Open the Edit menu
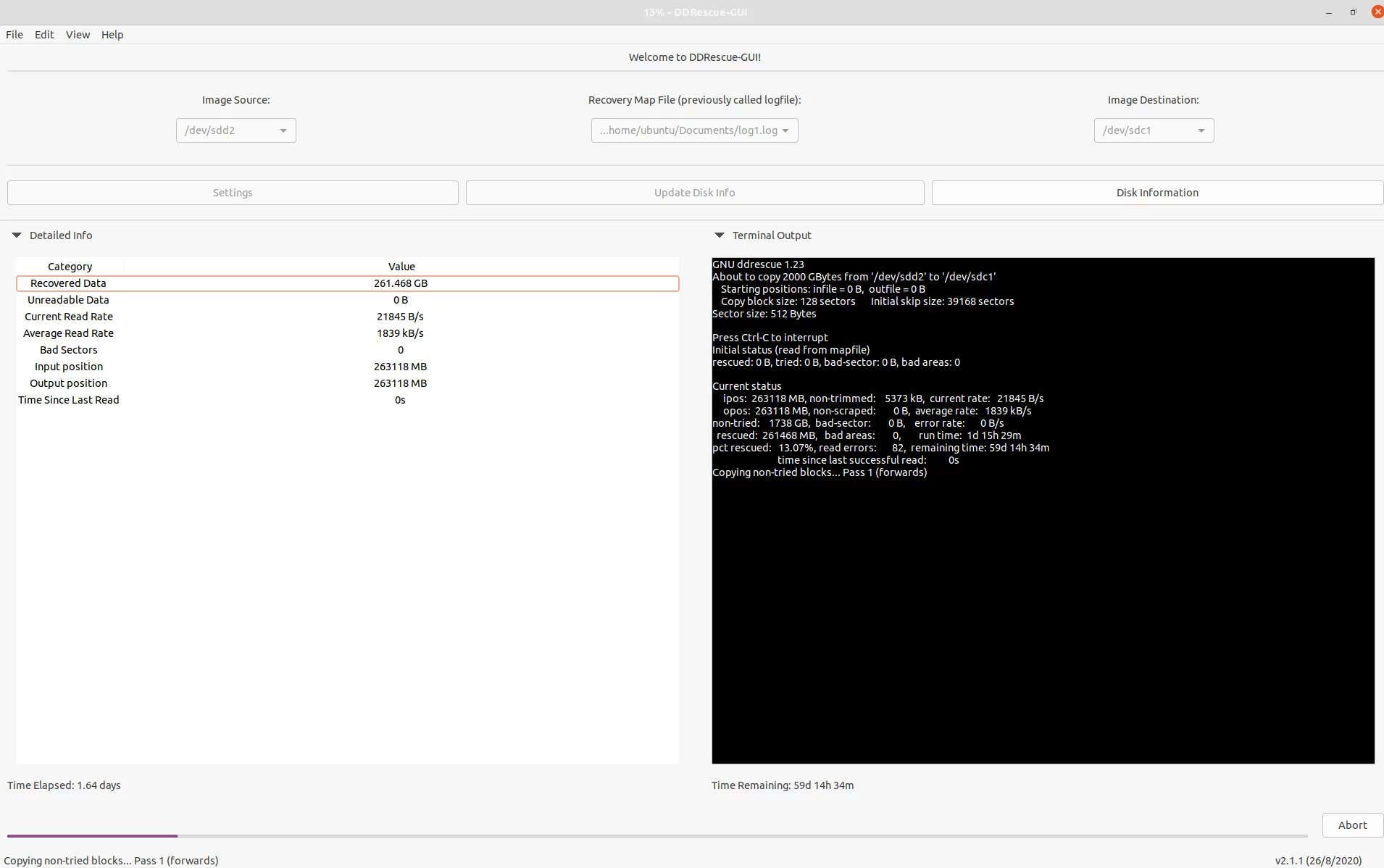 (44, 35)
